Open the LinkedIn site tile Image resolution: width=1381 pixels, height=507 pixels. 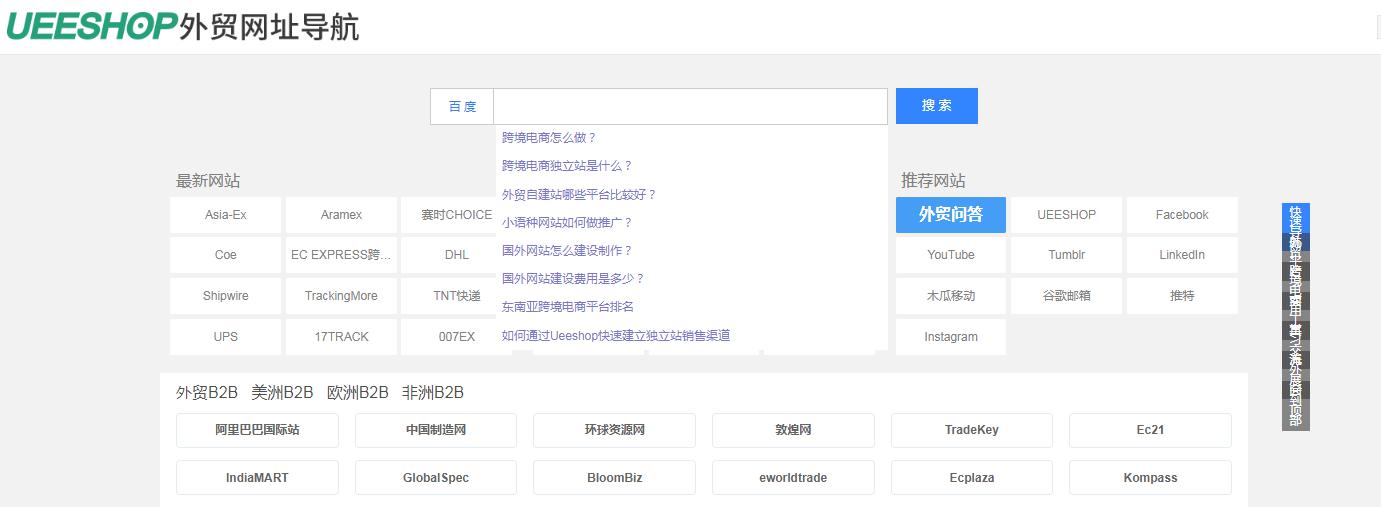1182,255
